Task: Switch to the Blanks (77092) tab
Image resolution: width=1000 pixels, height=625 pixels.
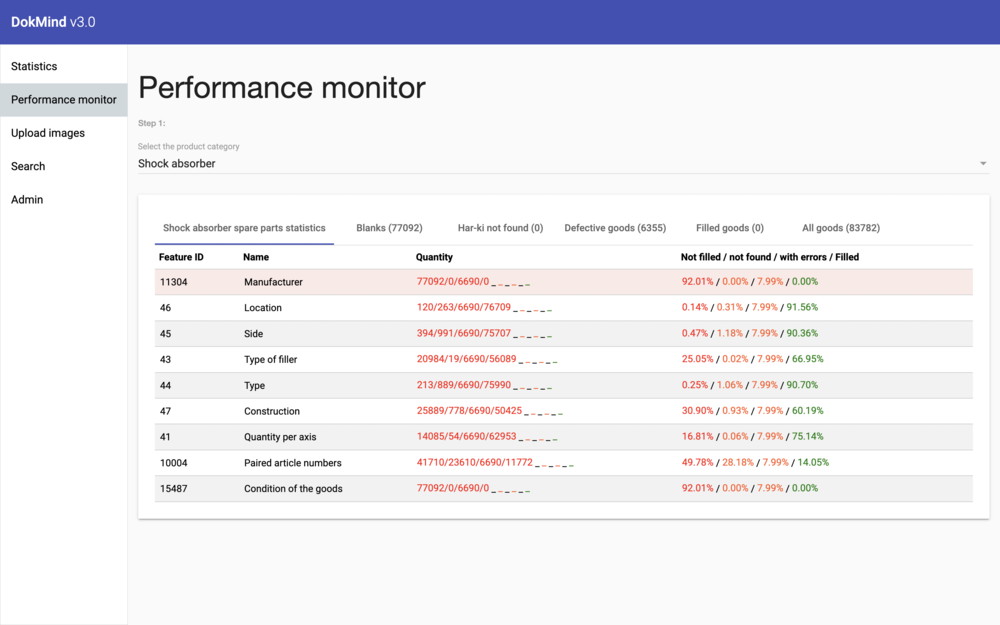Action: [x=389, y=228]
